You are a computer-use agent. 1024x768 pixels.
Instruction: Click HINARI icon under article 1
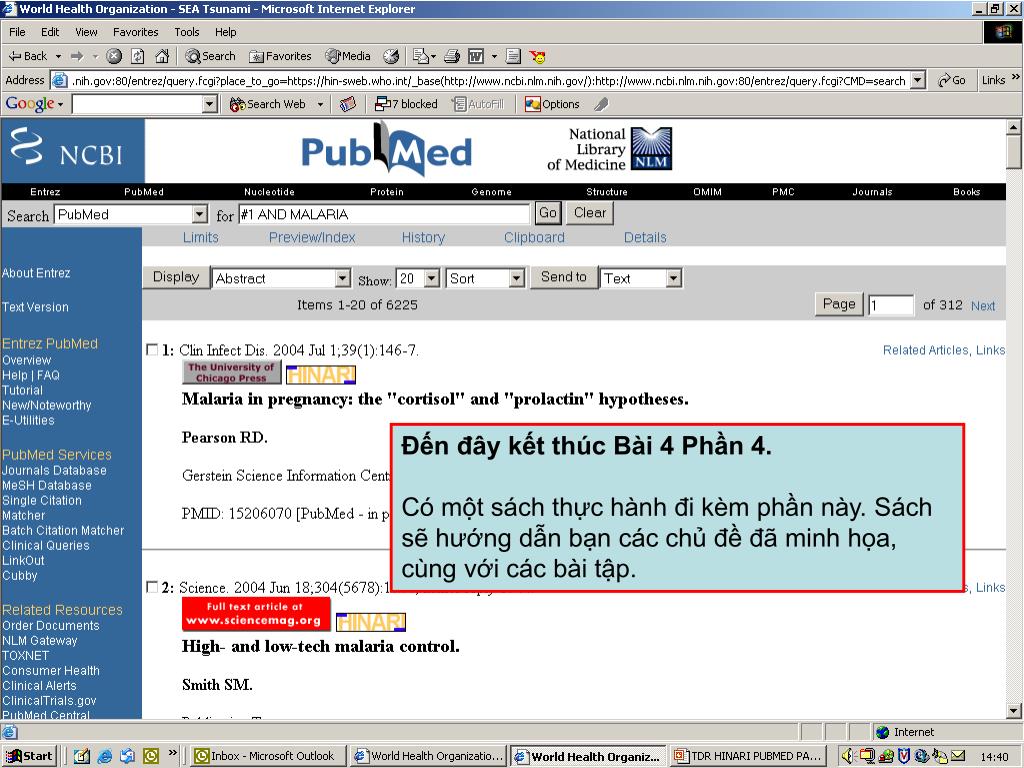click(321, 374)
